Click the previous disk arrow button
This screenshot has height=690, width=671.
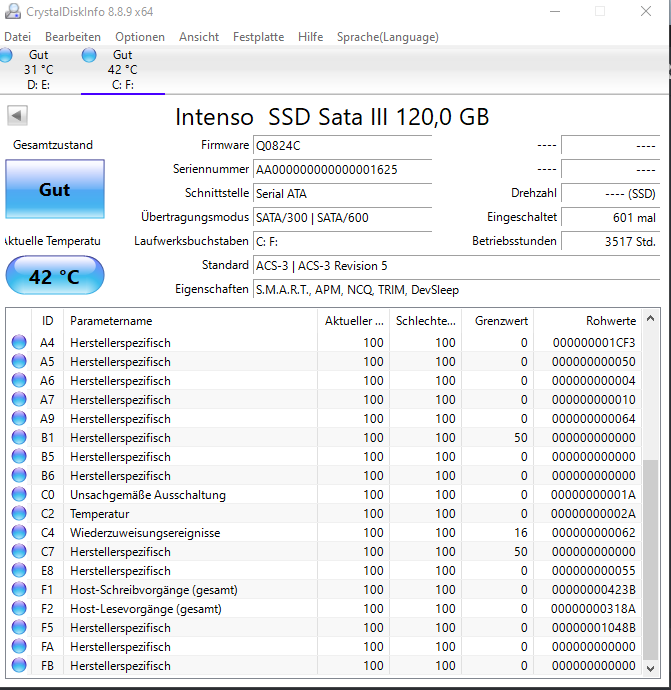tap(17, 116)
